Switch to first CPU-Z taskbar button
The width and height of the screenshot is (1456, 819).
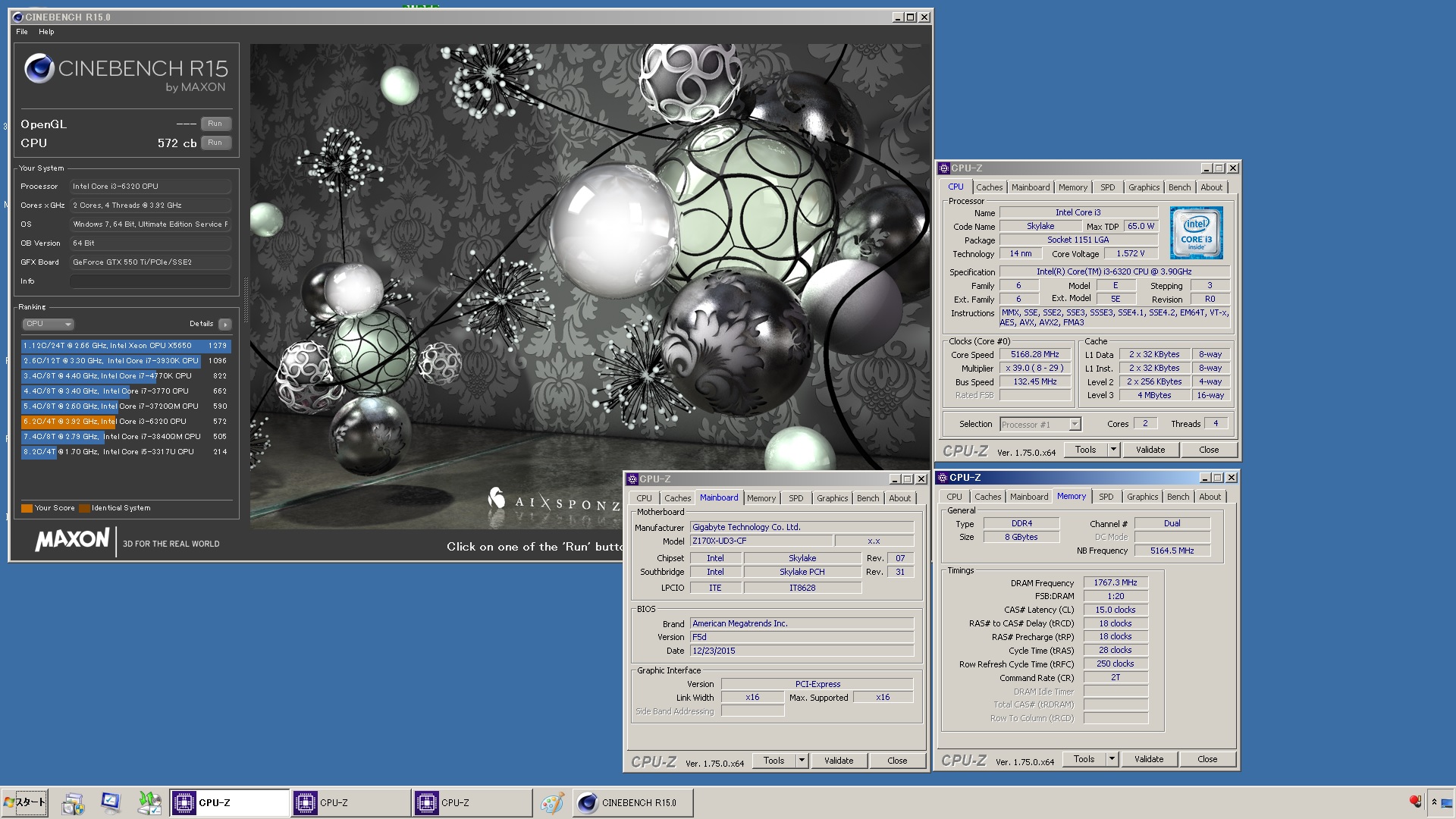pyautogui.click(x=229, y=802)
